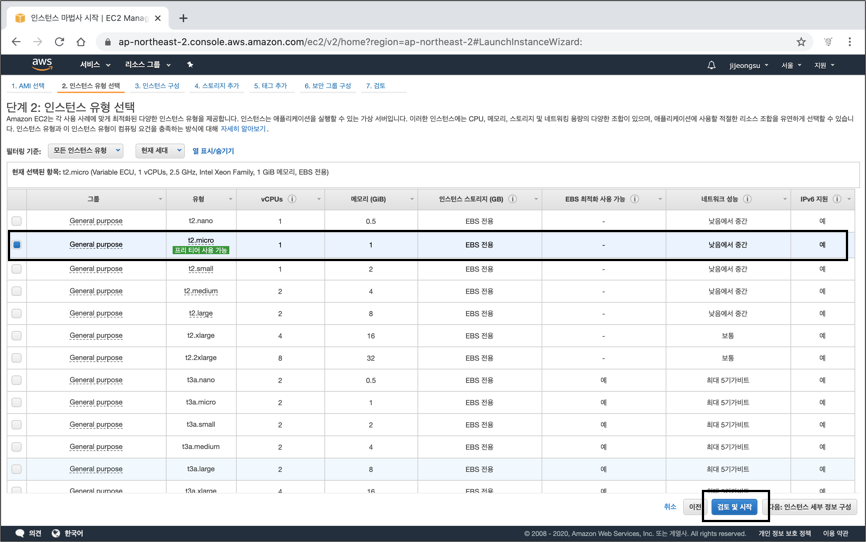Go to step 6. 보안 그룹 구성 tab

[328, 86]
